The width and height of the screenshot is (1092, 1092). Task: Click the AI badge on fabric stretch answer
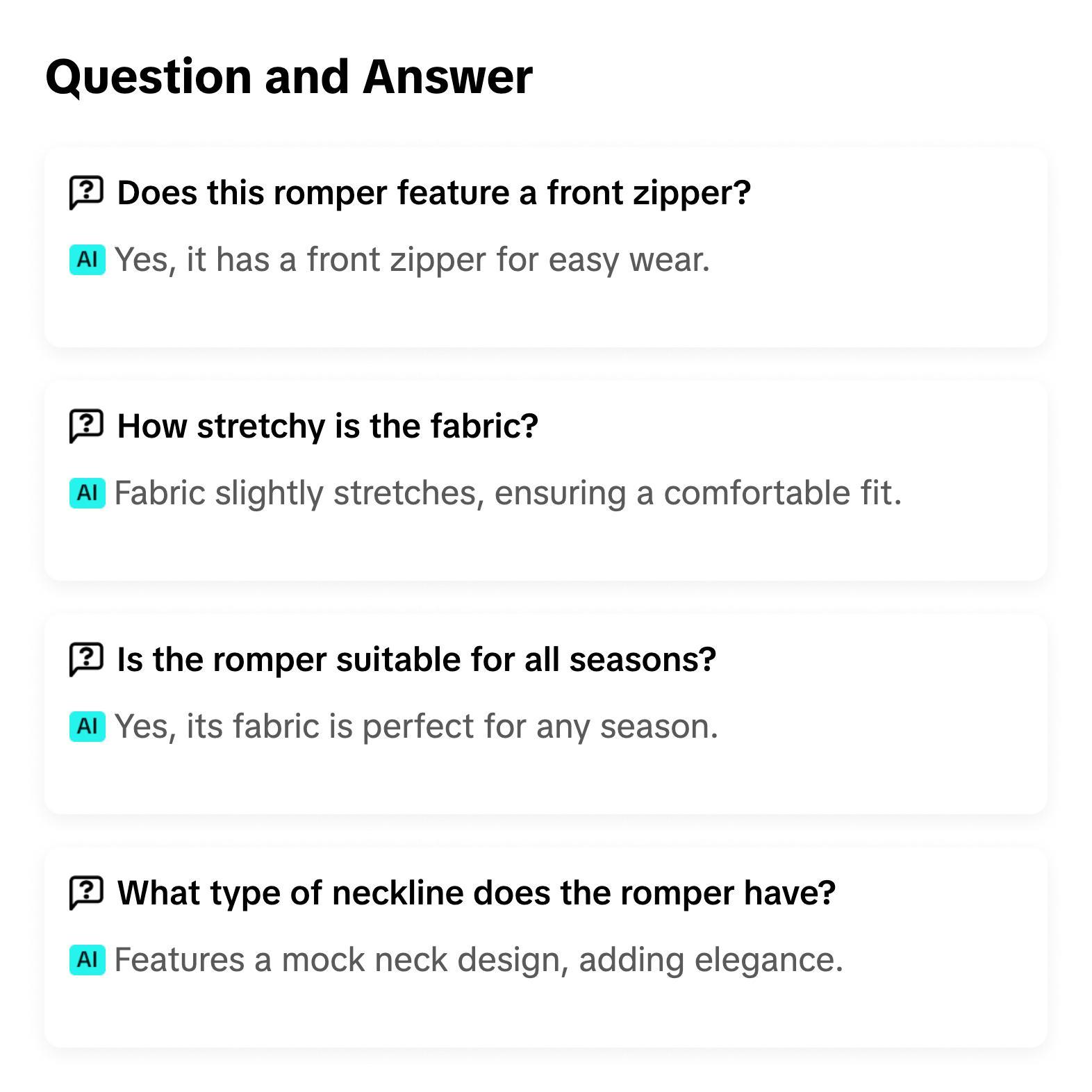tap(88, 493)
